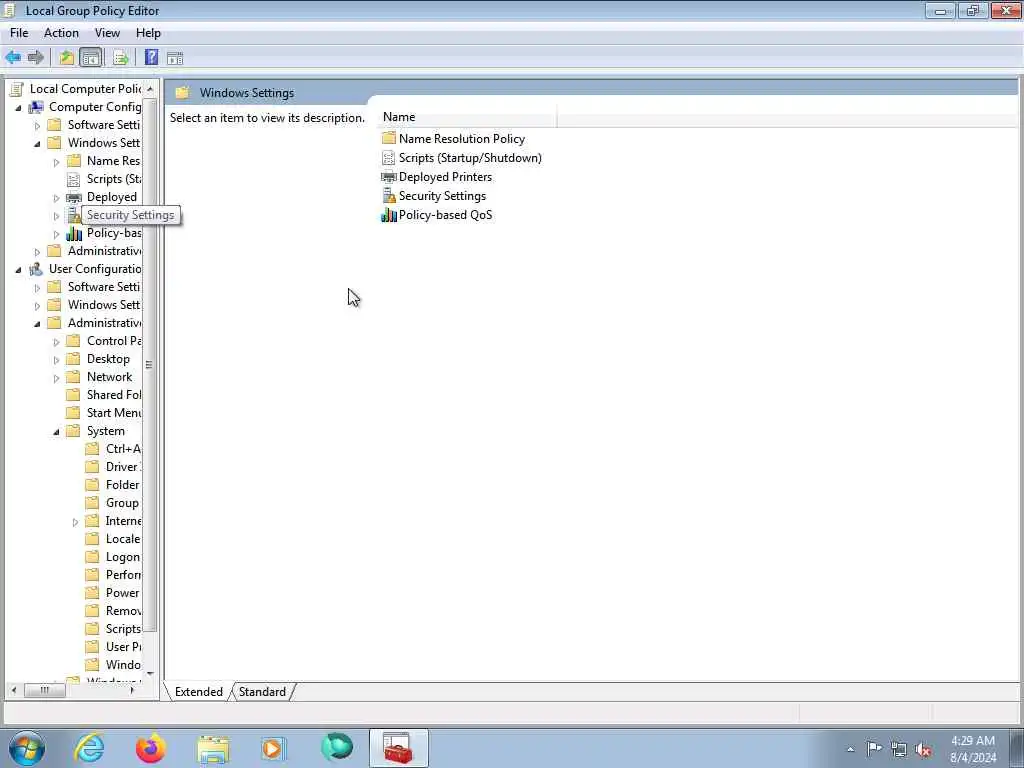Toggle Show/Hide Action Pane toolbar icon
Image resolution: width=1024 pixels, height=768 pixels.
click(175, 58)
